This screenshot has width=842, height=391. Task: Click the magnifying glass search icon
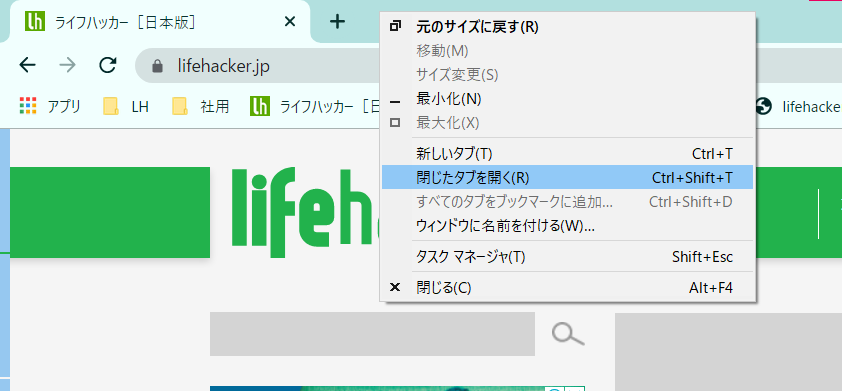click(x=568, y=334)
